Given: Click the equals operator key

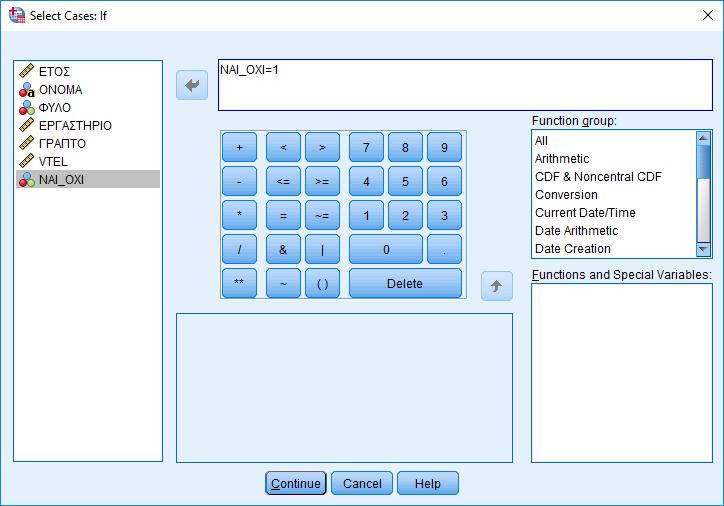Looking at the screenshot, I should [283, 215].
